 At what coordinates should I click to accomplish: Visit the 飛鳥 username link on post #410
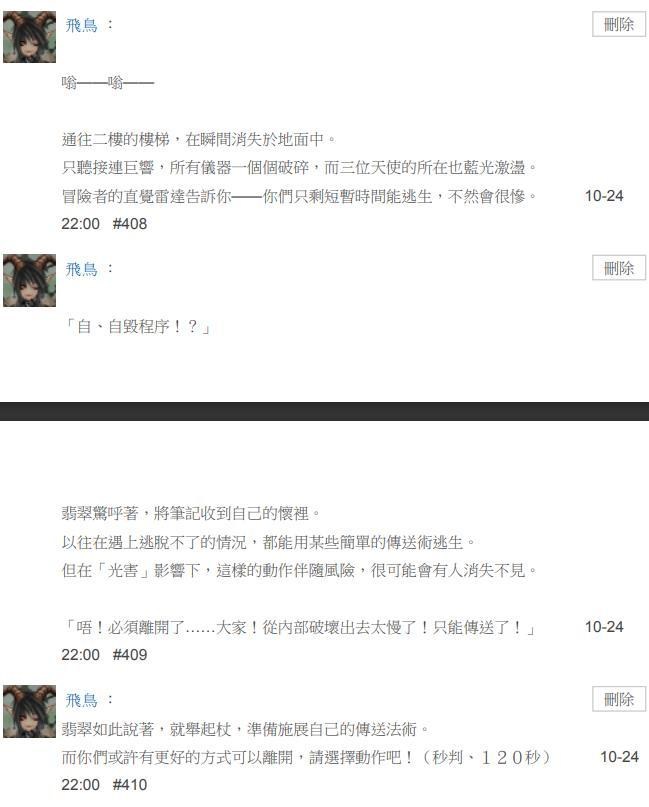[x=81, y=699]
